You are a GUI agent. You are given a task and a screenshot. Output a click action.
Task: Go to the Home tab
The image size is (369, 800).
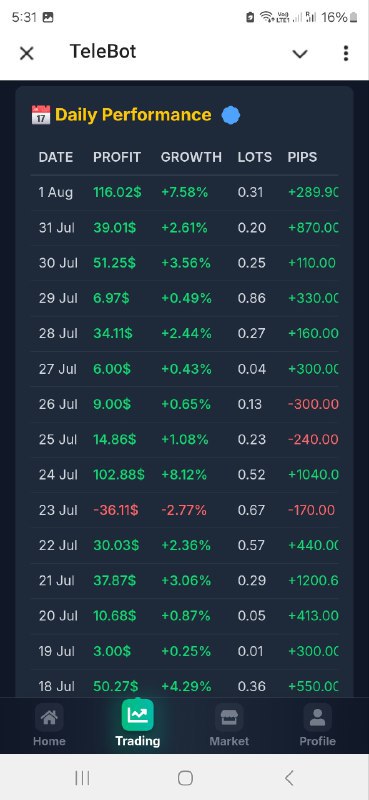pyautogui.click(x=49, y=724)
